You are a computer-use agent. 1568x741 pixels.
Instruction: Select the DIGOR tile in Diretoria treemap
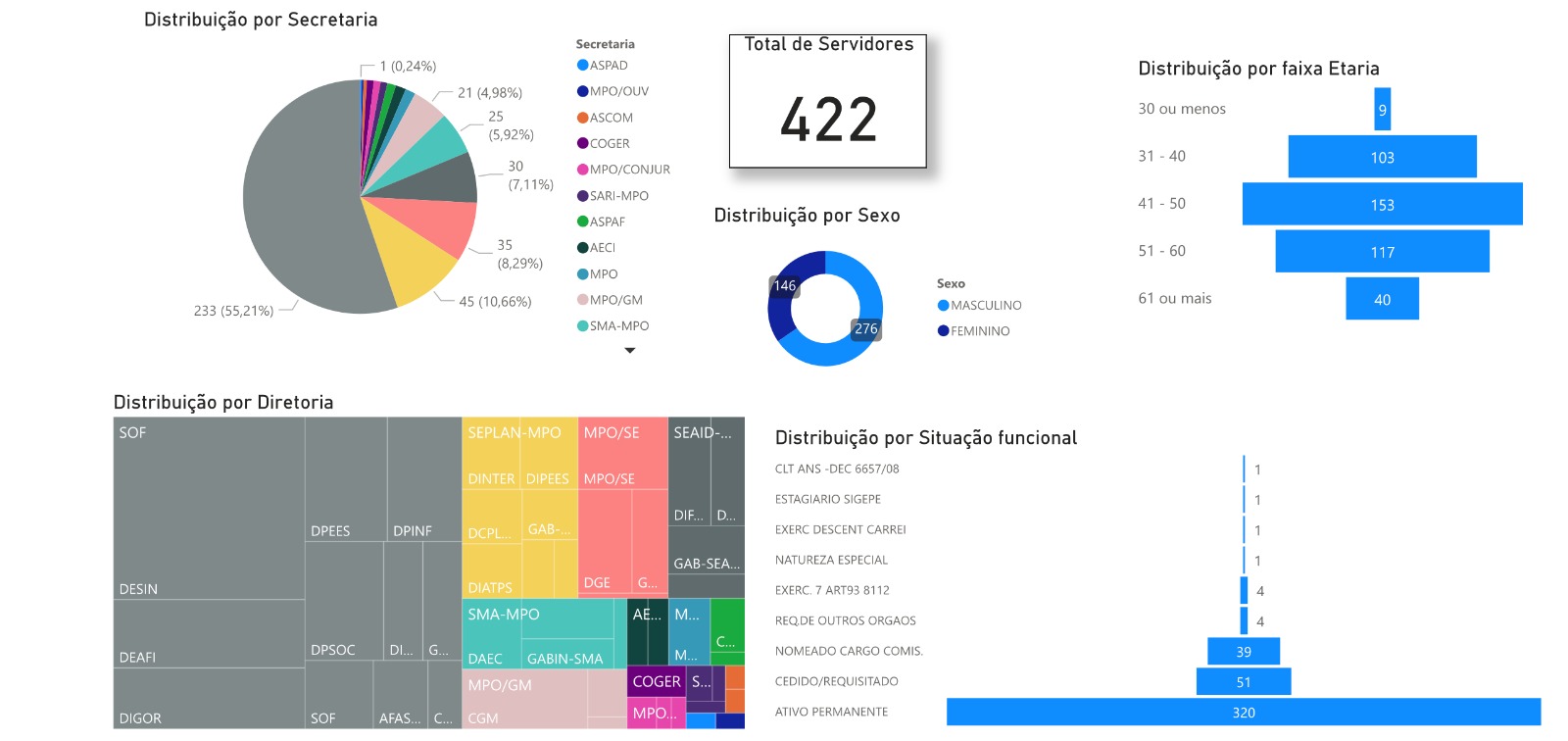[209, 698]
